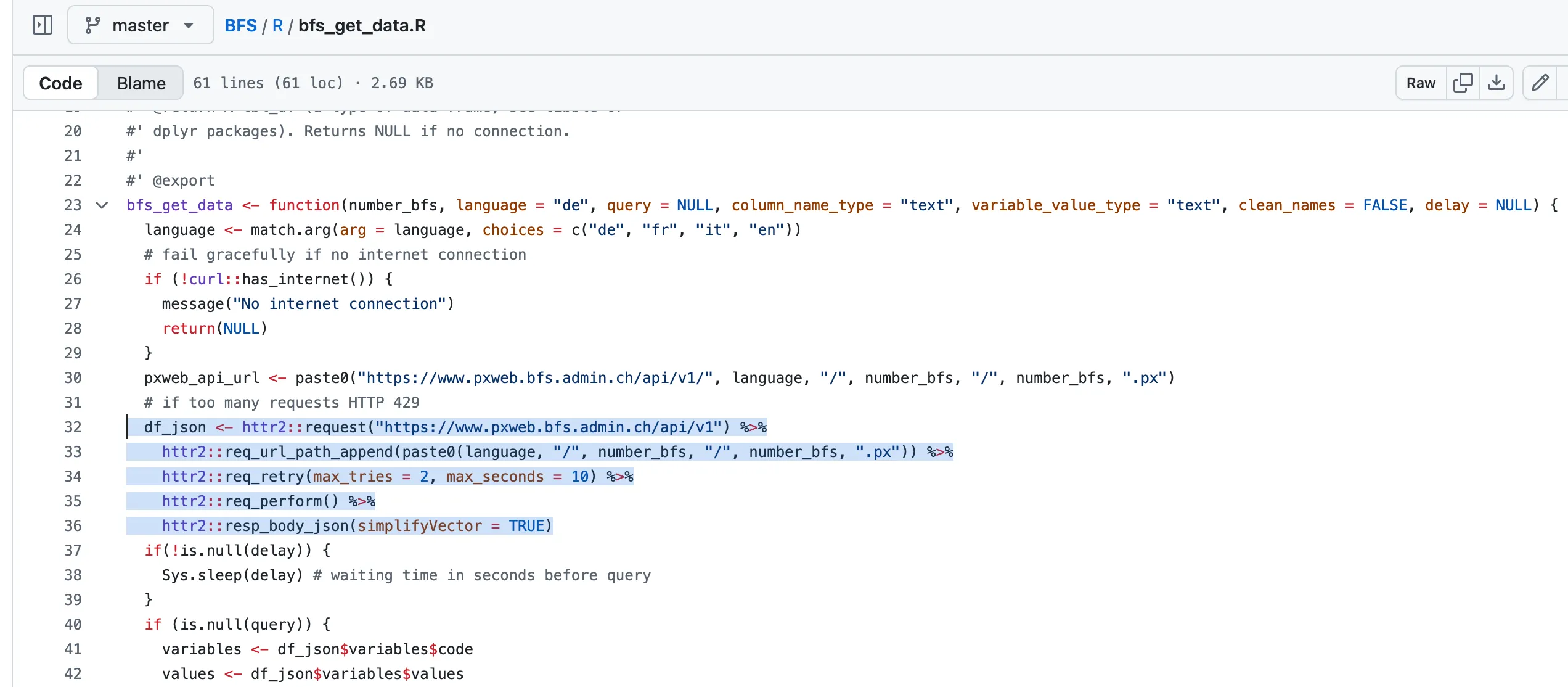
Task: Open the Raw file view
Action: click(1421, 83)
